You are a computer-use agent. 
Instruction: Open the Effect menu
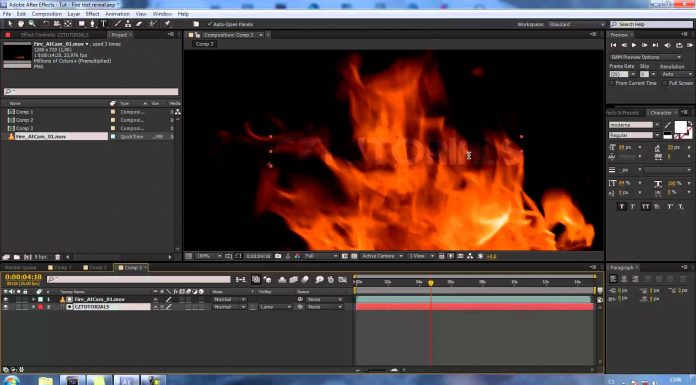pos(92,14)
